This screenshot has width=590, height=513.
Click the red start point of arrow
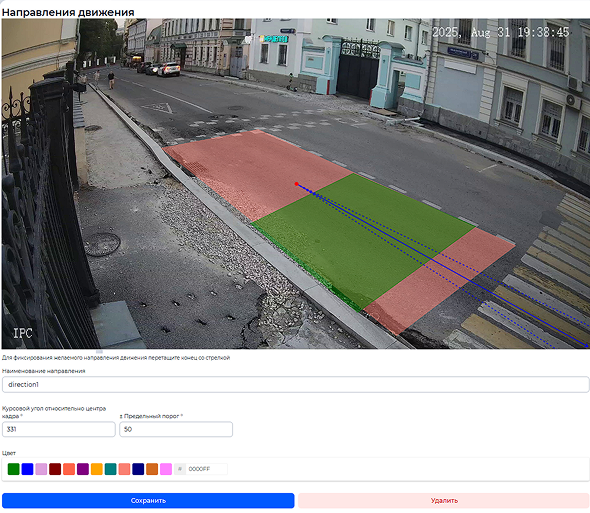(297, 184)
